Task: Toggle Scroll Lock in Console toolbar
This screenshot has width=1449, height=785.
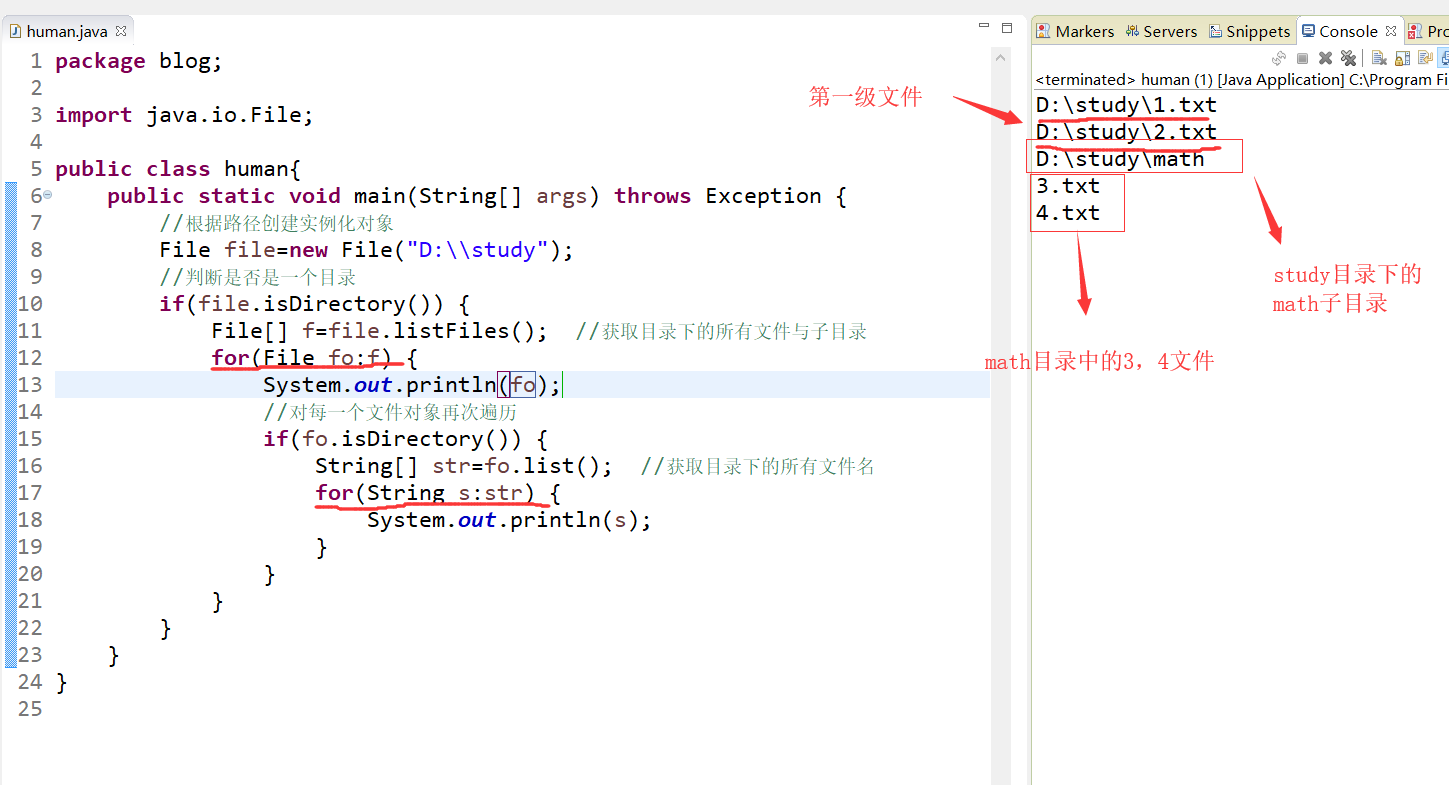Action: click(x=1402, y=58)
